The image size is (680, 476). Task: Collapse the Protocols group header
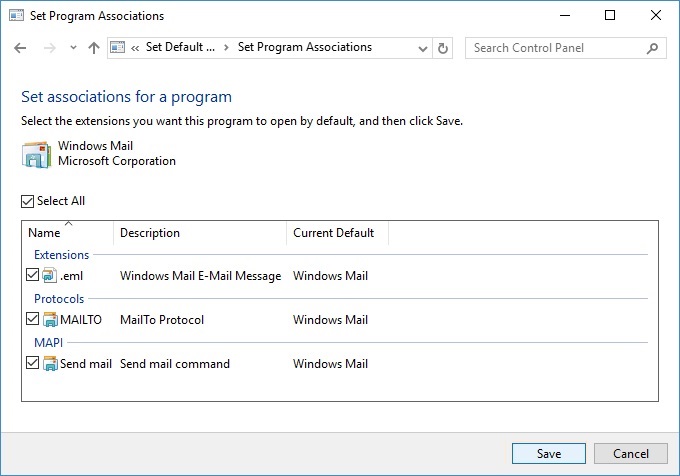tap(59, 299)
